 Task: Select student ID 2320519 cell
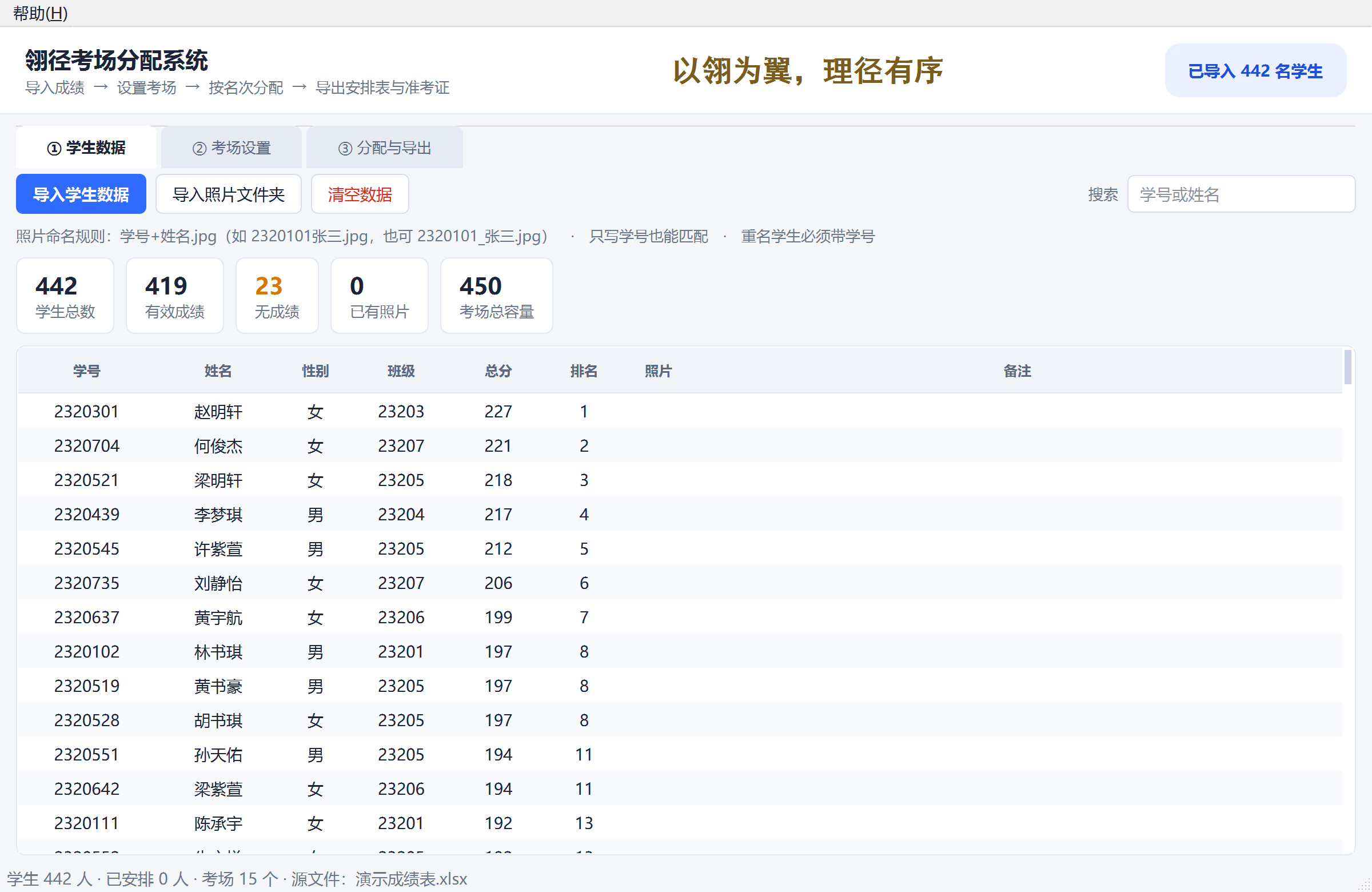[x=86, y=686]
